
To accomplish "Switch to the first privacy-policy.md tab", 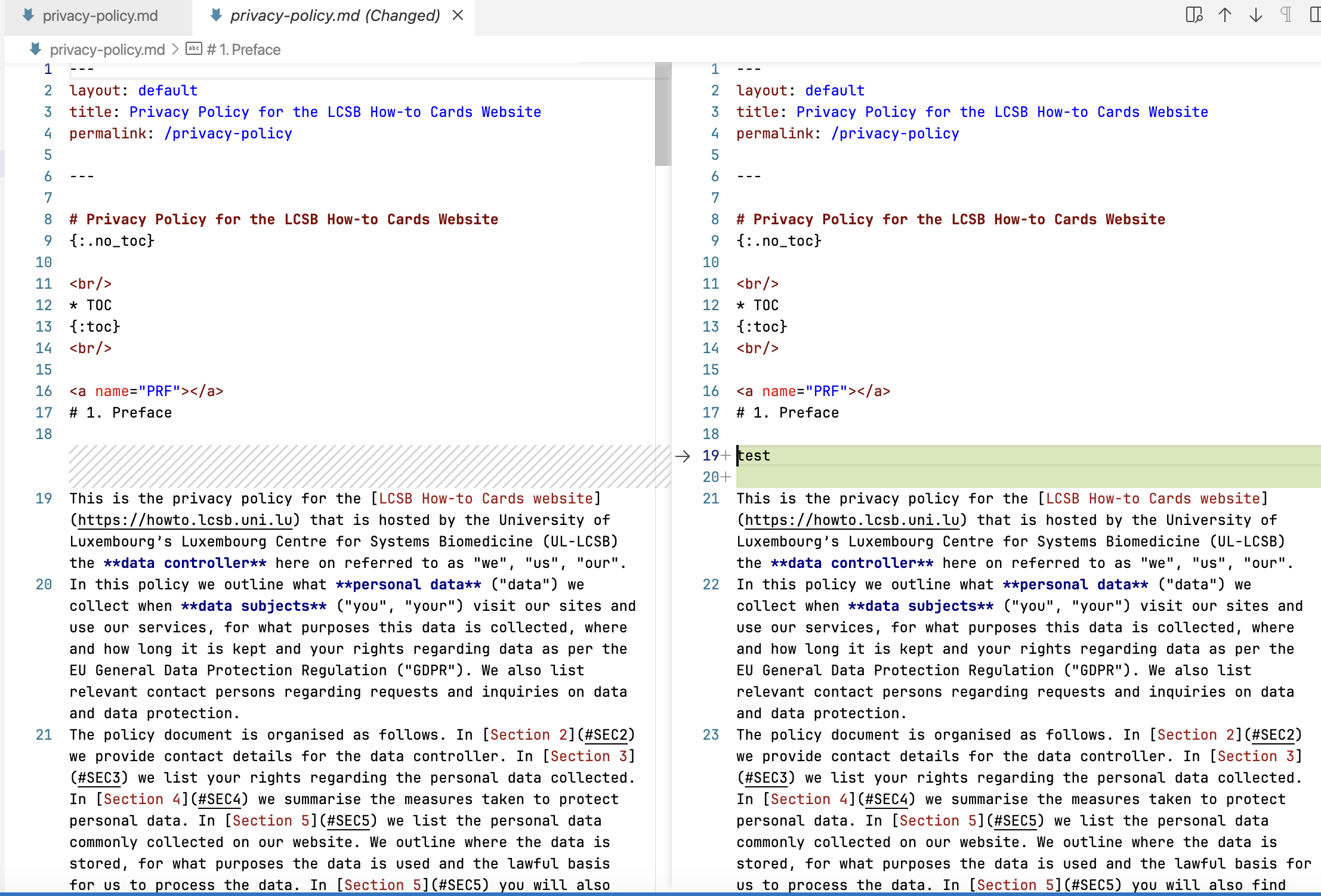I will (x=100, y=16).
